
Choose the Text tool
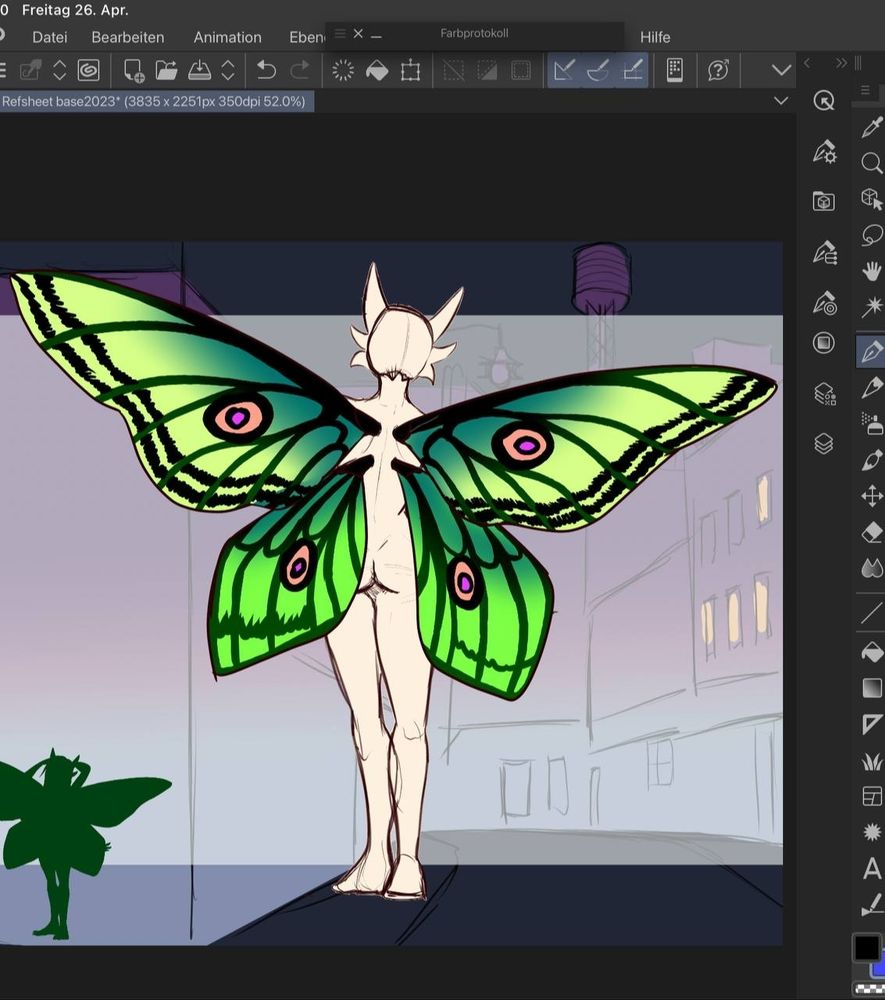[x=872, y=868]
